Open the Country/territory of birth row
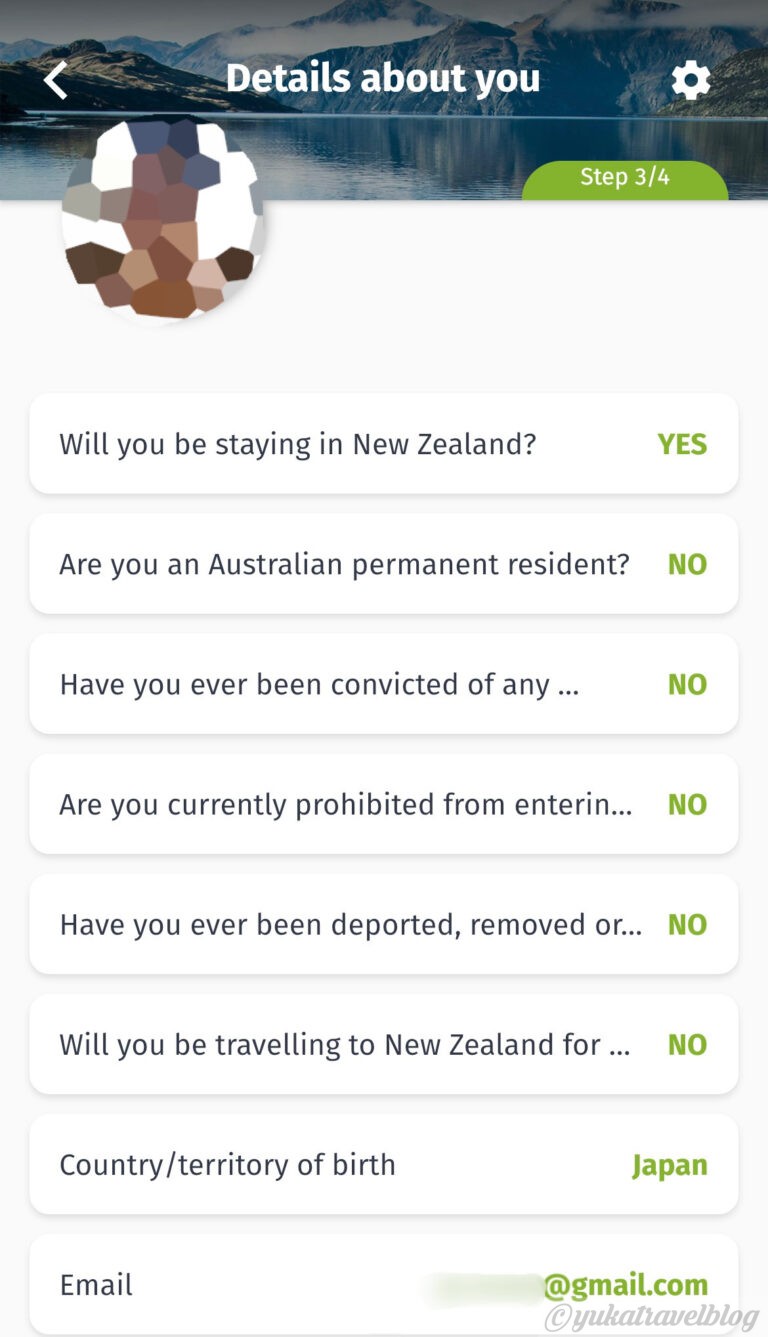Image resolution: width=768 pixels, height=1337 pixels. (228, 1165)
